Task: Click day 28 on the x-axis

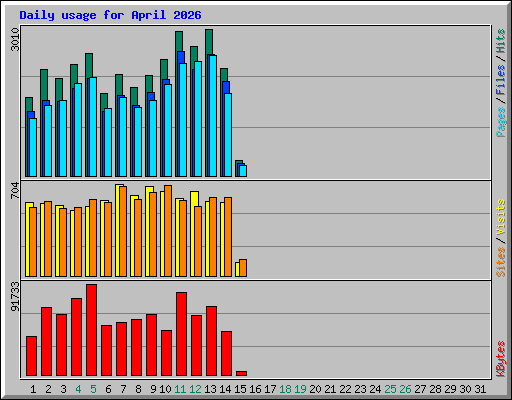Action: [x=435, y=389]
